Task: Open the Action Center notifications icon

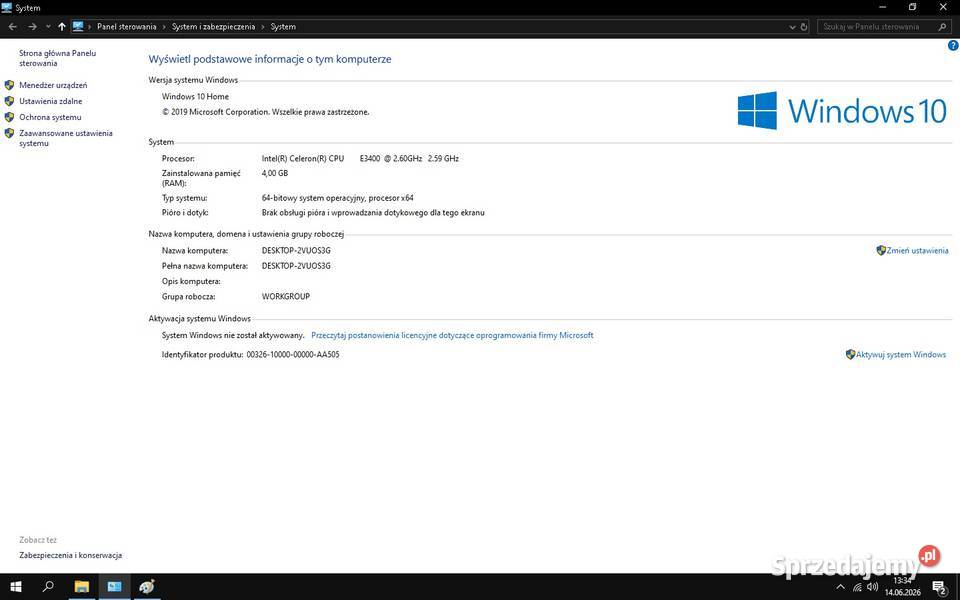Action: coord(940,587)
